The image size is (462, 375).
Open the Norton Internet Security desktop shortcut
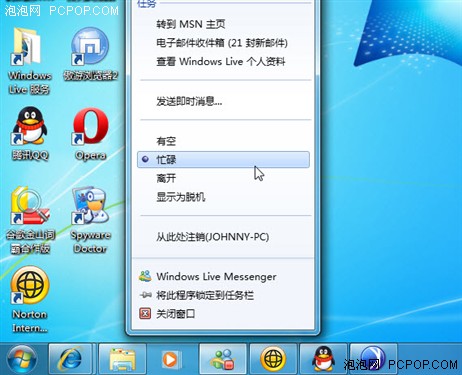tap(30, 299)
